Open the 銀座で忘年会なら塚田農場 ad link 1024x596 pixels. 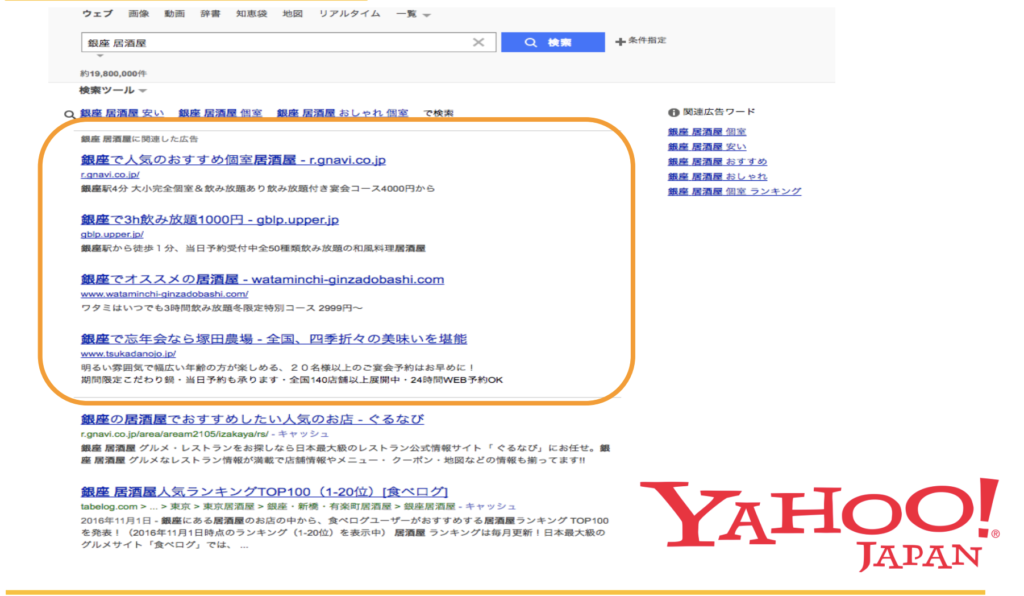(273, 339)
